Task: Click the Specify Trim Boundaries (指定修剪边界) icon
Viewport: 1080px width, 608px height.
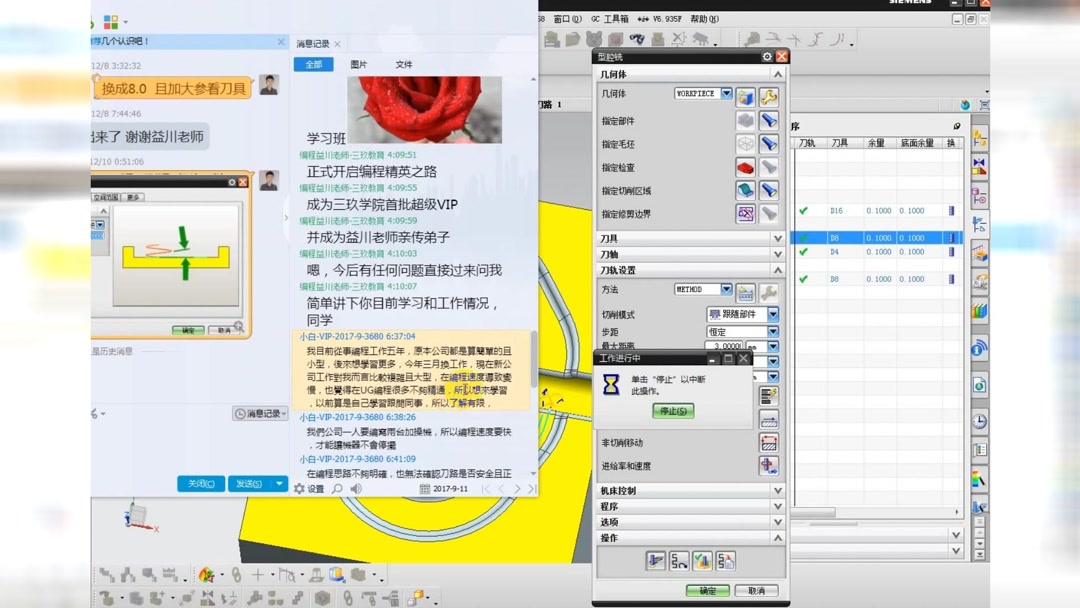Action: pyautogui.click(x=745, y=212)
